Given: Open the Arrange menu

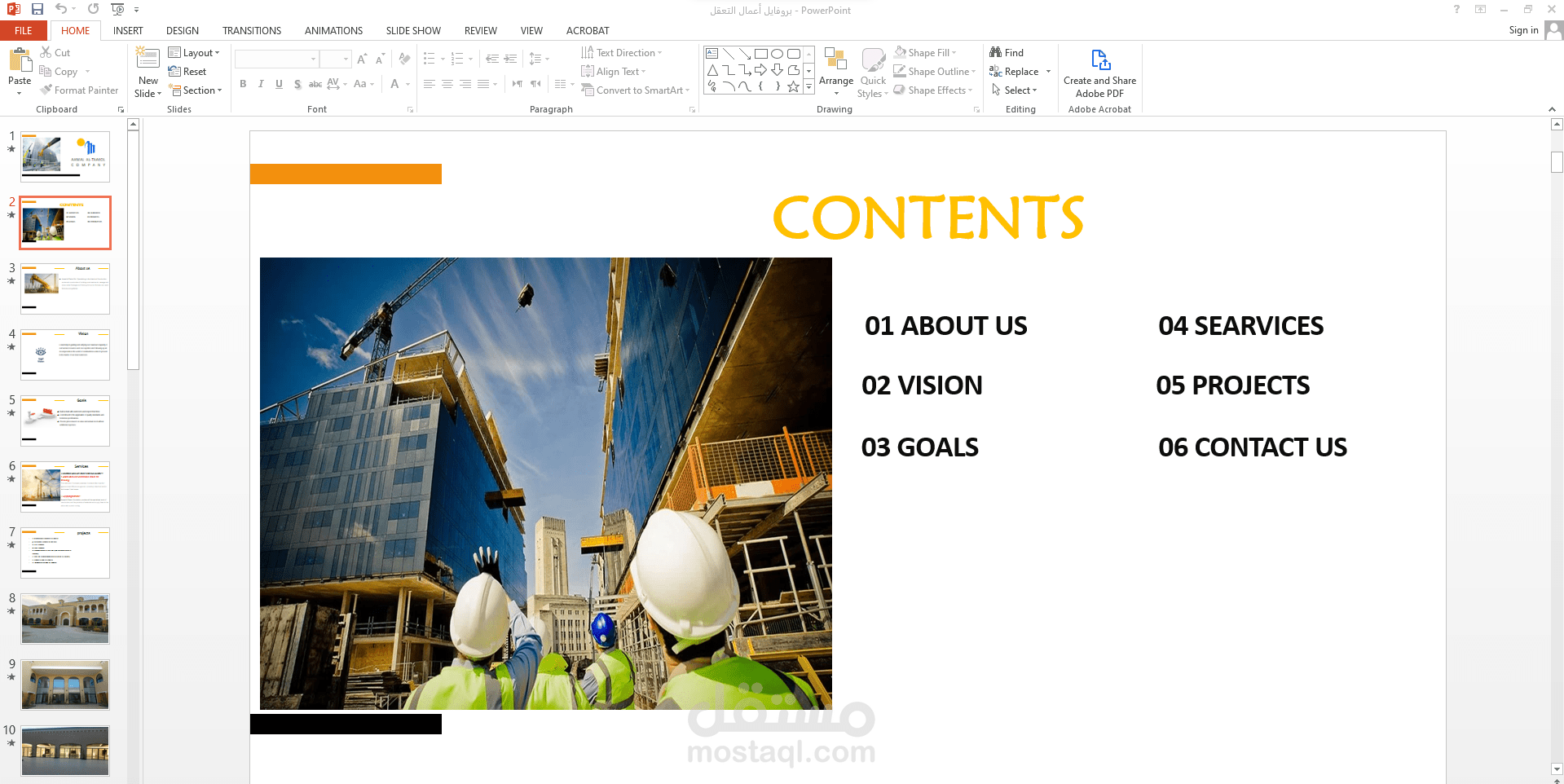Looking at the screenshot, I should [836, 72].
